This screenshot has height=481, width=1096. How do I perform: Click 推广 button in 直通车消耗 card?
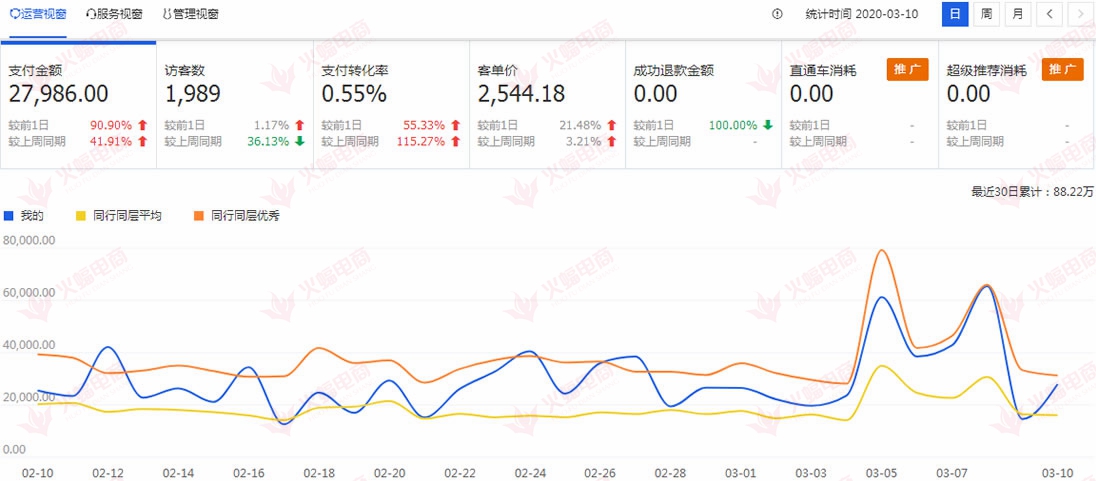tap(907, 70)
